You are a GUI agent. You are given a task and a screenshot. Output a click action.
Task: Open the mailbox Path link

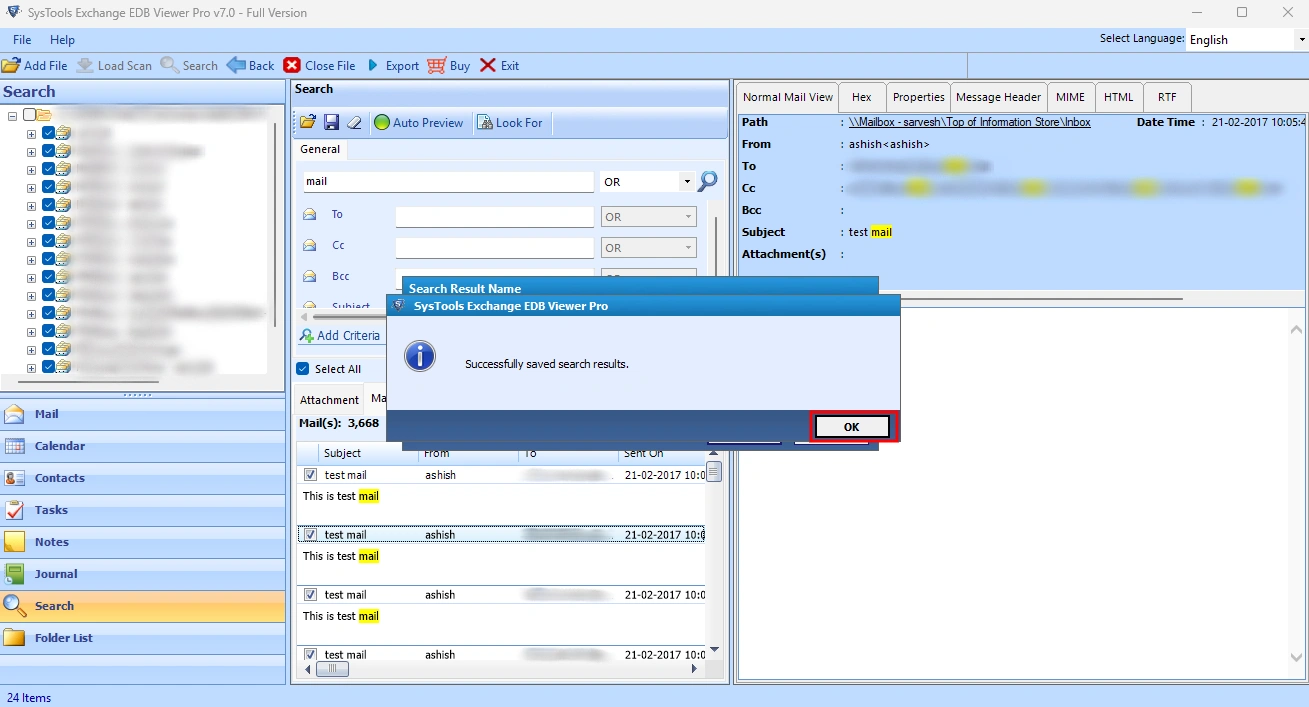click(x=969, y=122)
